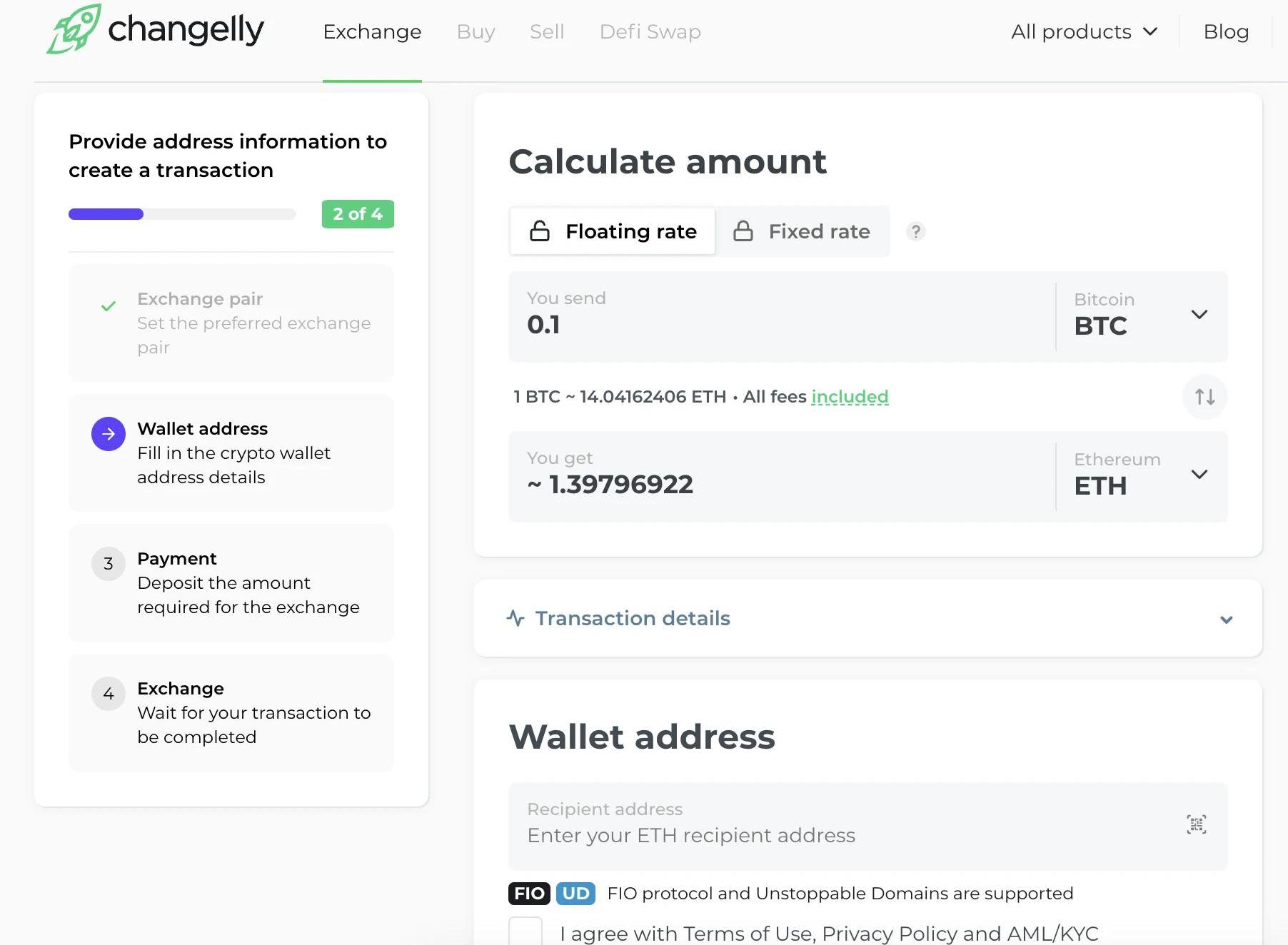Select the Floating rate option
The height and width of the screenshot is (945, 1288).
pyautogui.click(x=613, y=231)
